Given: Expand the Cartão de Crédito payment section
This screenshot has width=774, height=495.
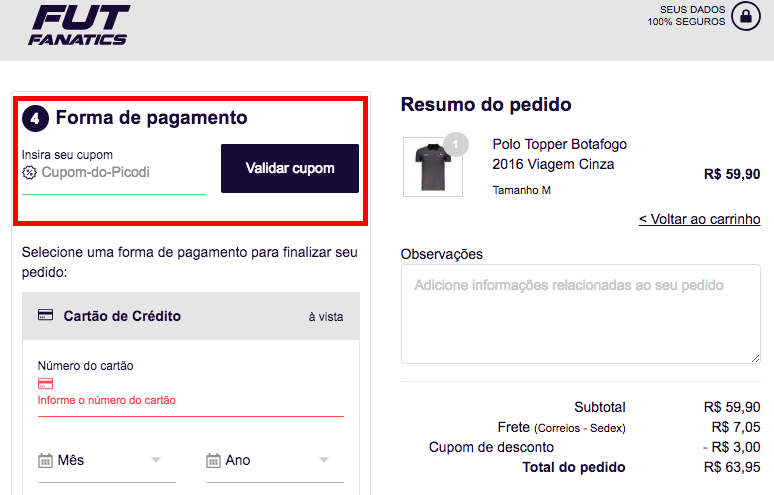Looking at the screenshot, I should click(190, 316).
